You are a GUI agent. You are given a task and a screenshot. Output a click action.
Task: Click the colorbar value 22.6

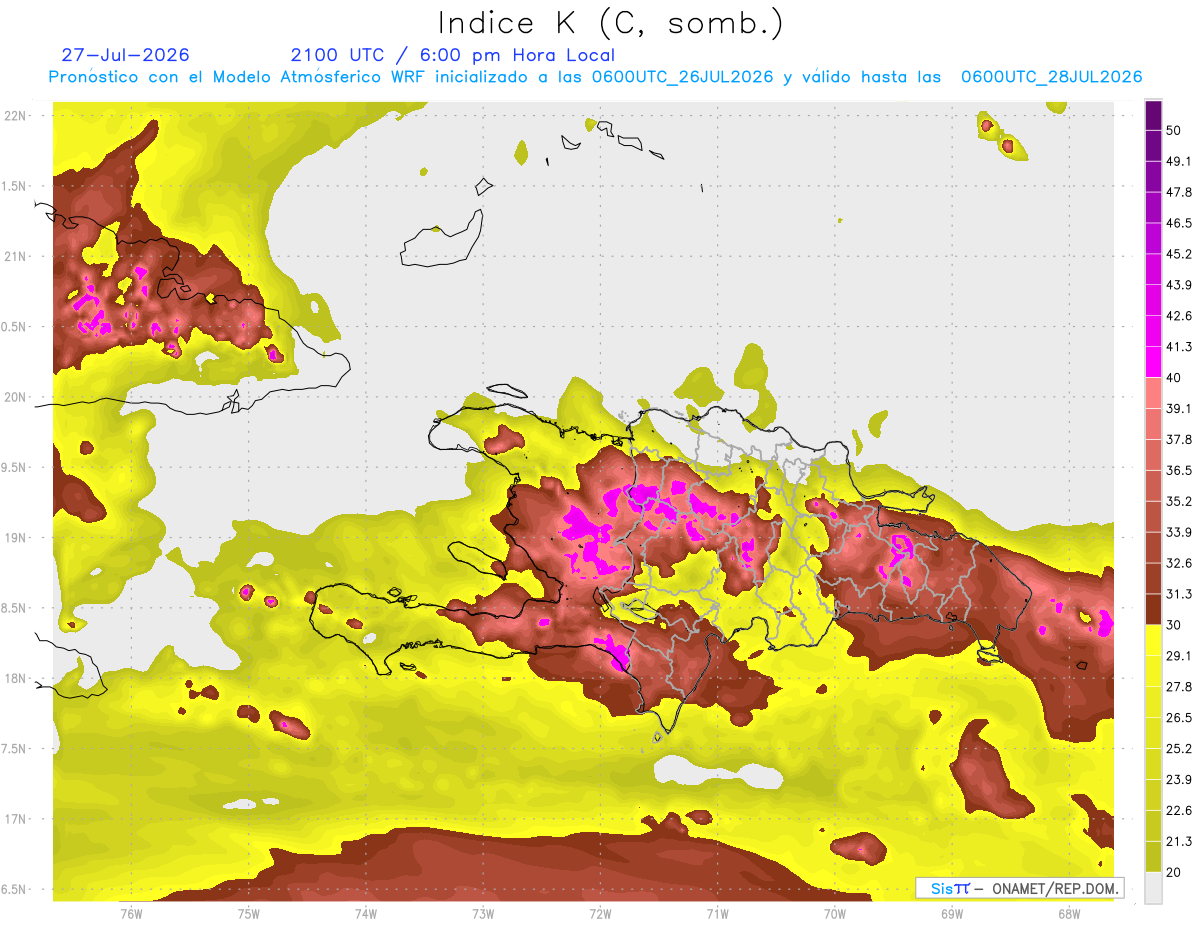[1179, 811]
